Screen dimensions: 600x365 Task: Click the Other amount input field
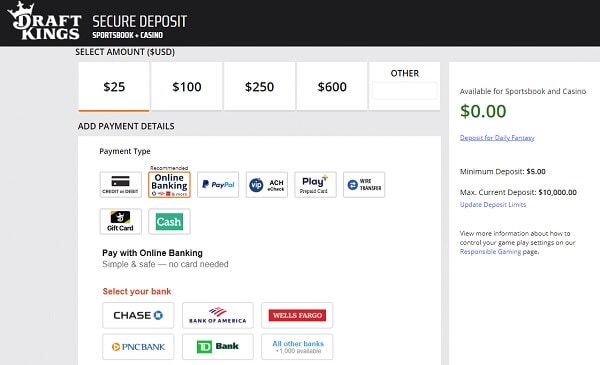(x=404, y=91)
